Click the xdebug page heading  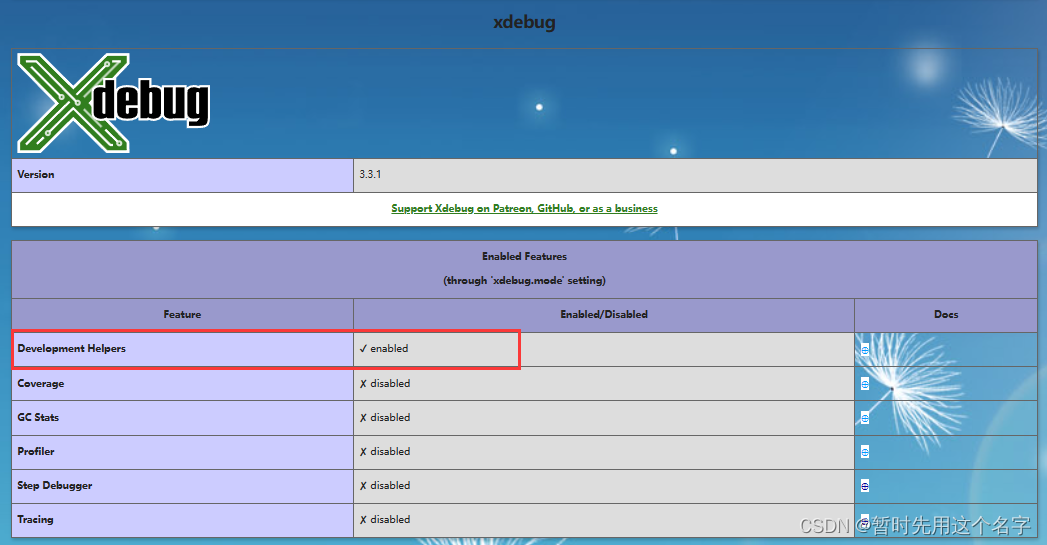point(524,22)
